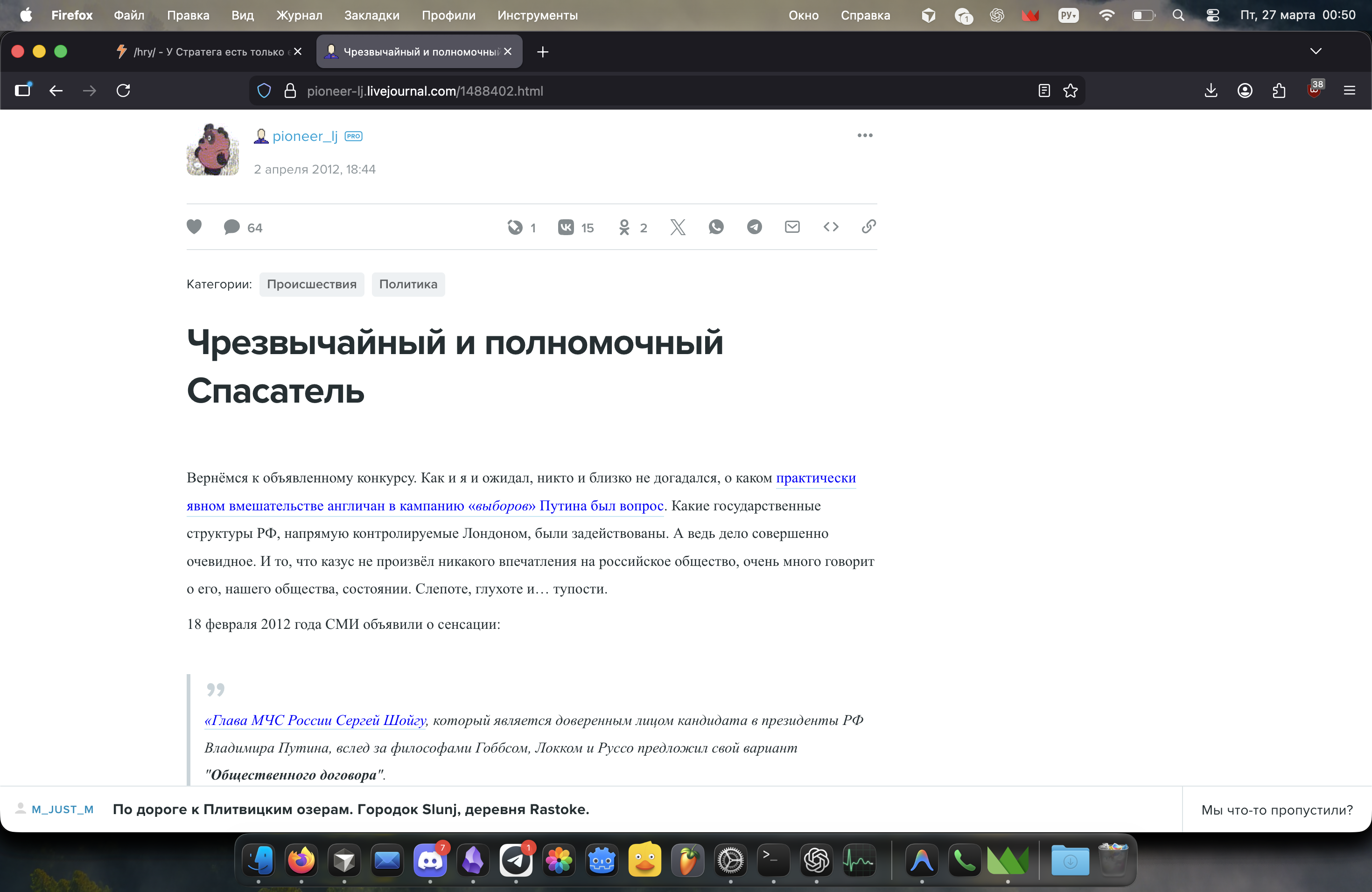Show battery status in the menu bar
This screenshot has width=1372, height=892.
(x=1143, y=15)
